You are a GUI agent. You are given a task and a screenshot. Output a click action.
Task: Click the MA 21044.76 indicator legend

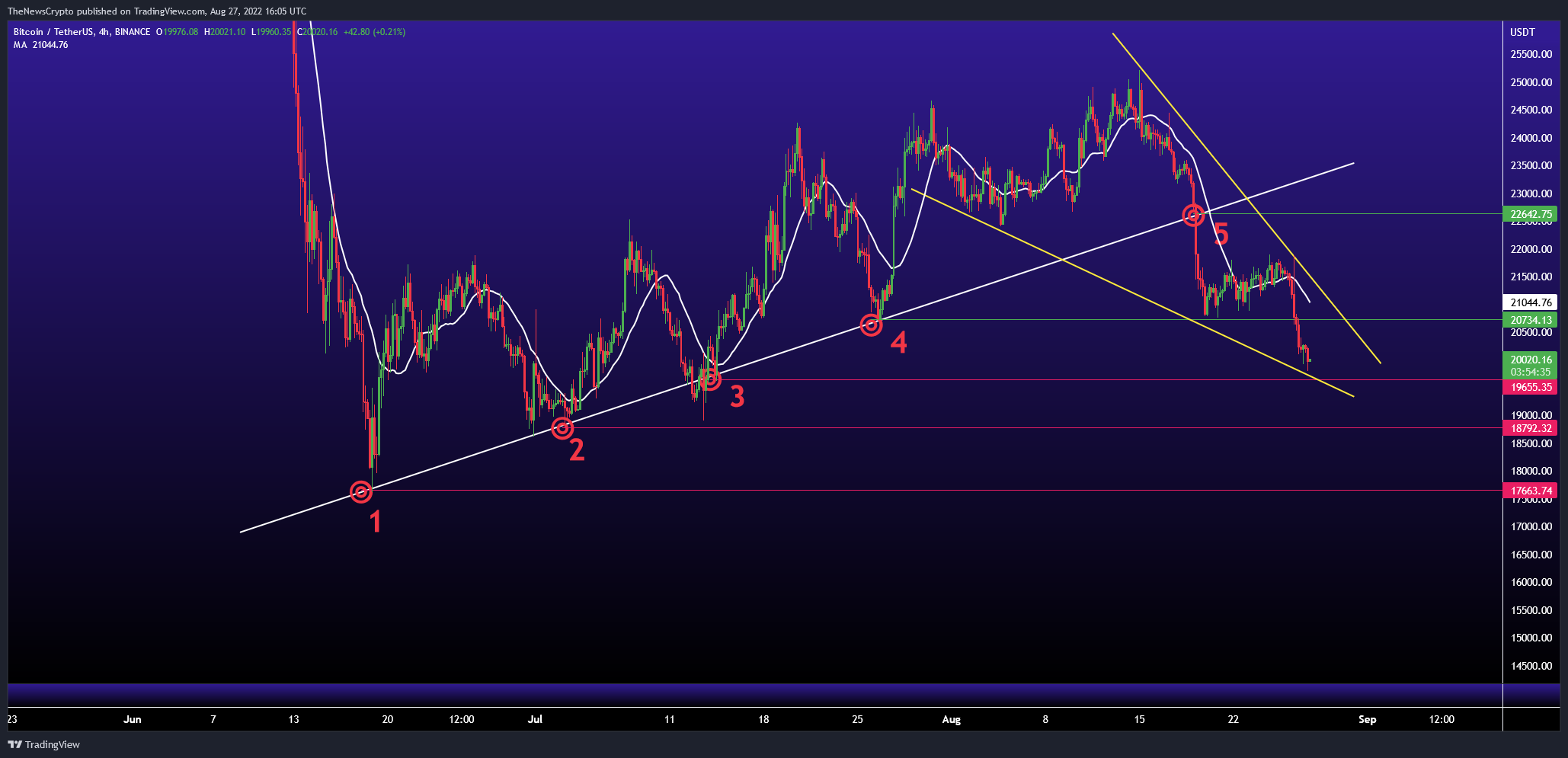tap(40, 45)
